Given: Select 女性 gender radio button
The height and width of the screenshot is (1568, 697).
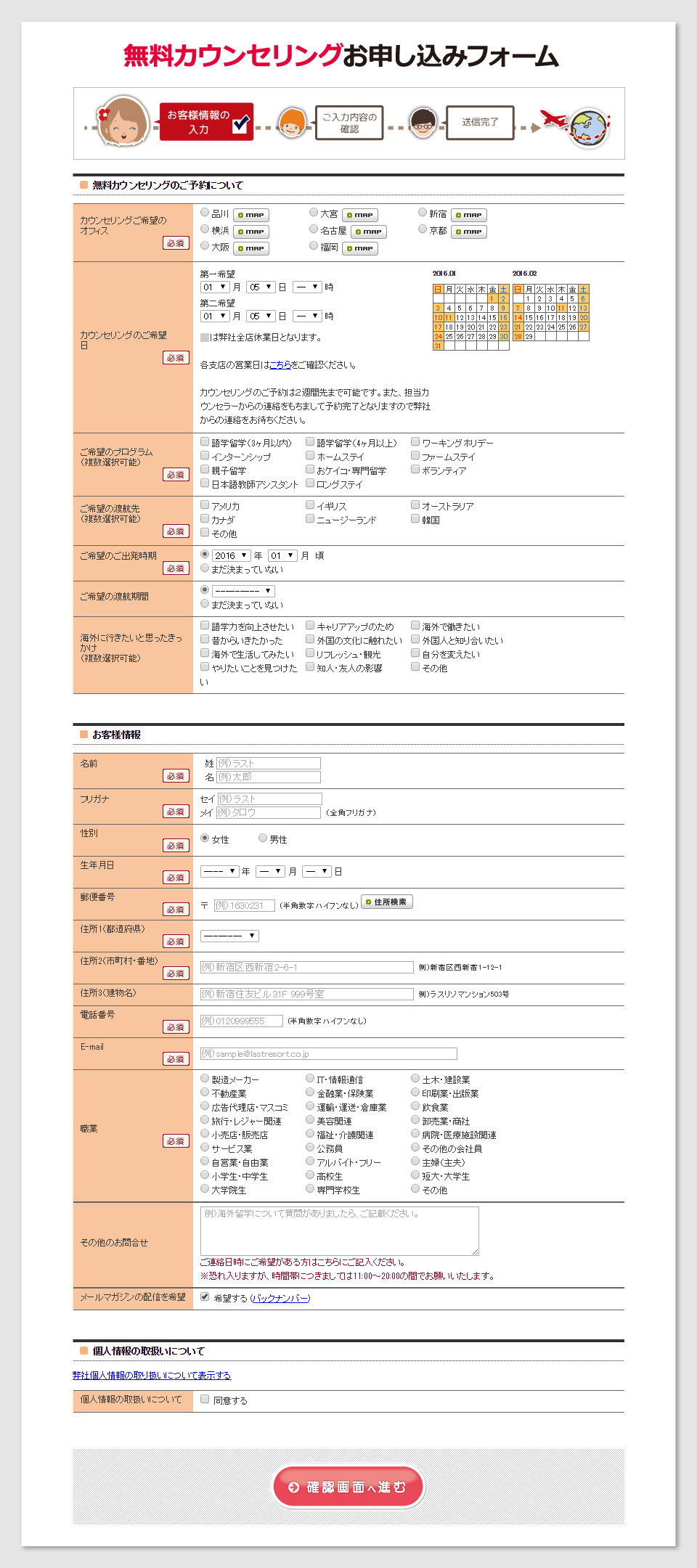Looking at the screenshot, I should 205,838.
